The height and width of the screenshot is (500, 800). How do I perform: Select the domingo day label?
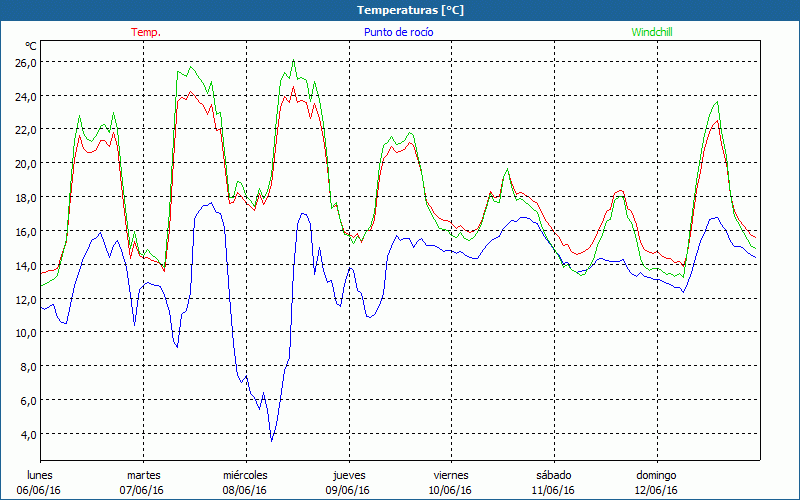point(656,475)
